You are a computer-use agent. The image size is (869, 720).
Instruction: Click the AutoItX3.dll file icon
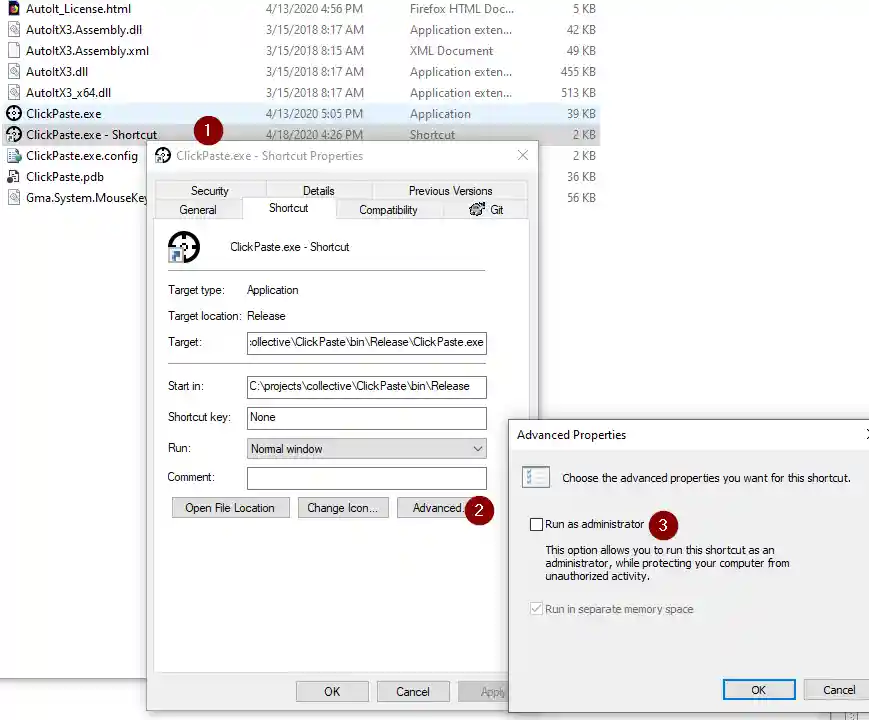point(12,71)
